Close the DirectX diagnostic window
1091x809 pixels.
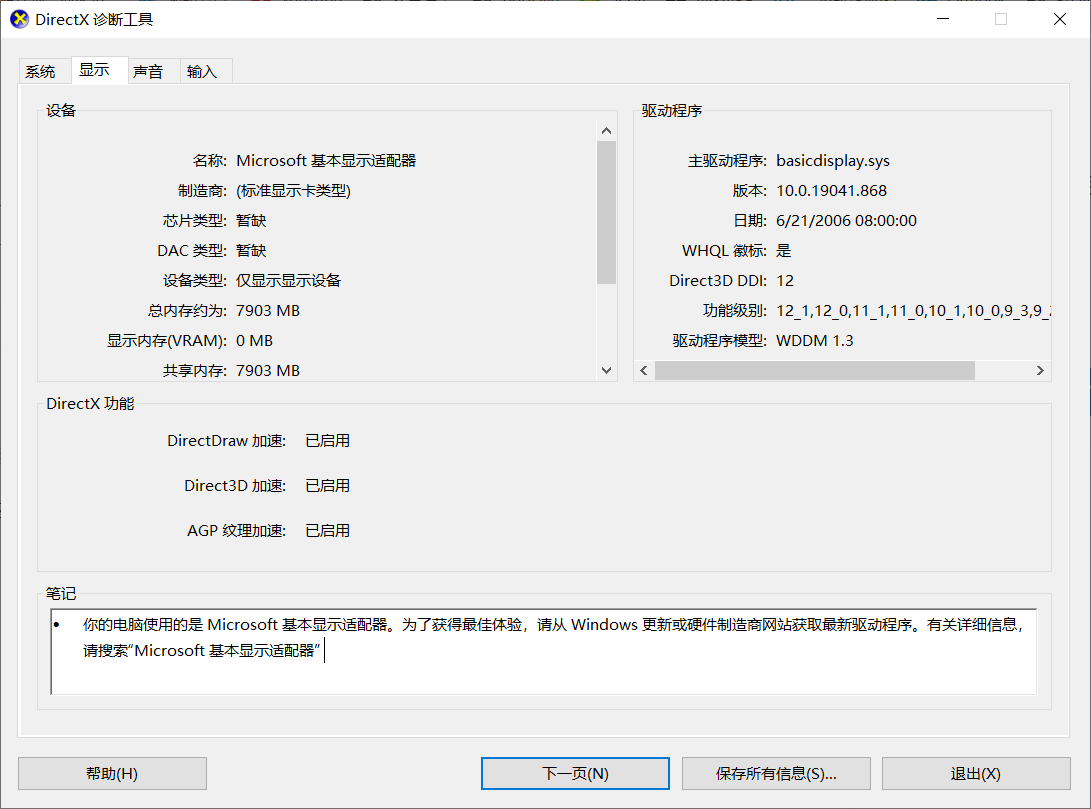tap(1060, 19)
